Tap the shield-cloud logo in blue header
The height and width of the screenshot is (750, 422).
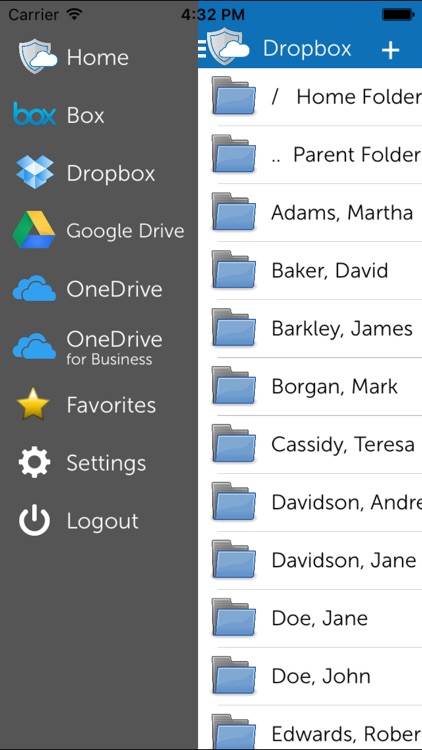pos(229,44)
